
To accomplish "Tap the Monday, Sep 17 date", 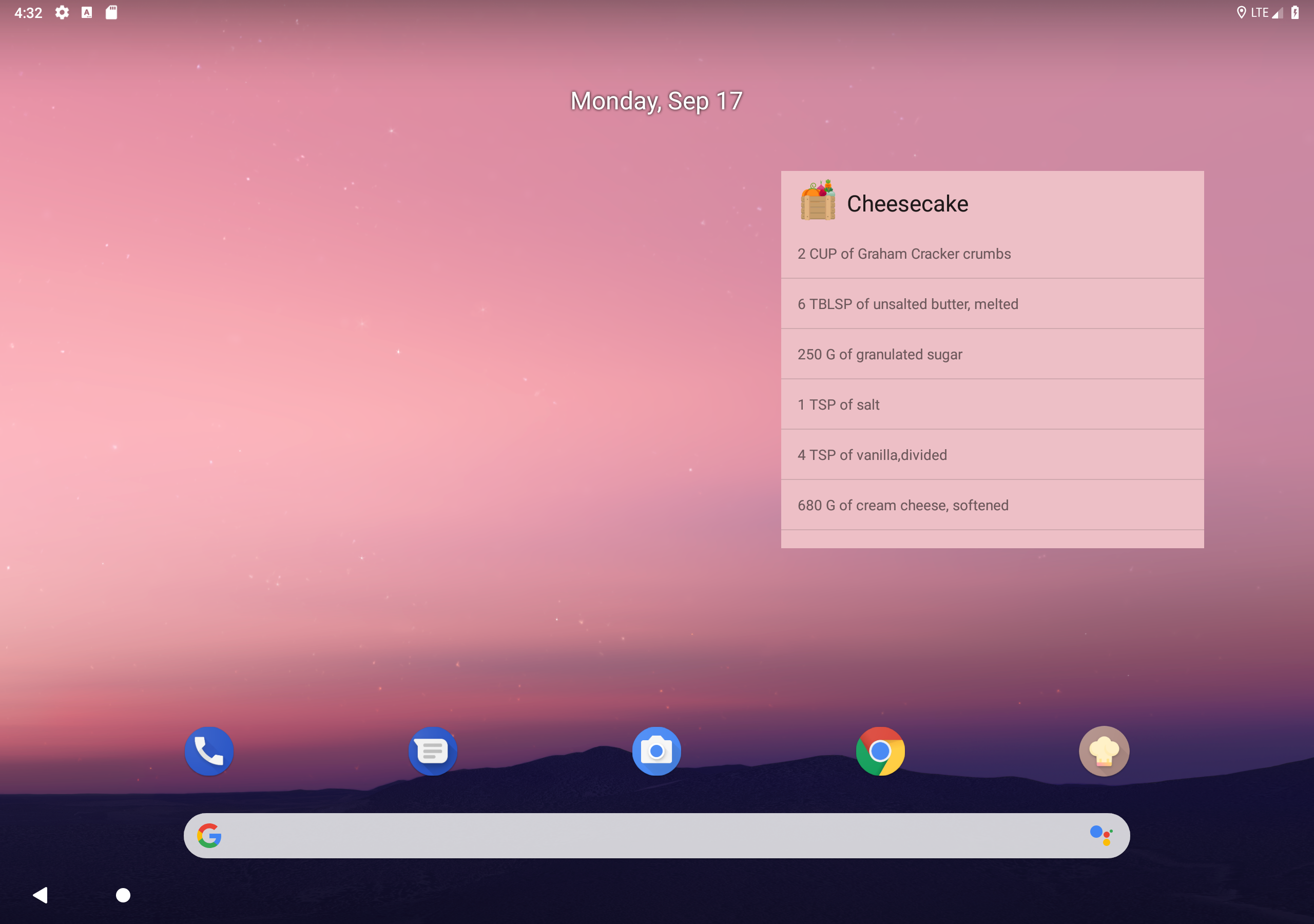I will (656, 101).
